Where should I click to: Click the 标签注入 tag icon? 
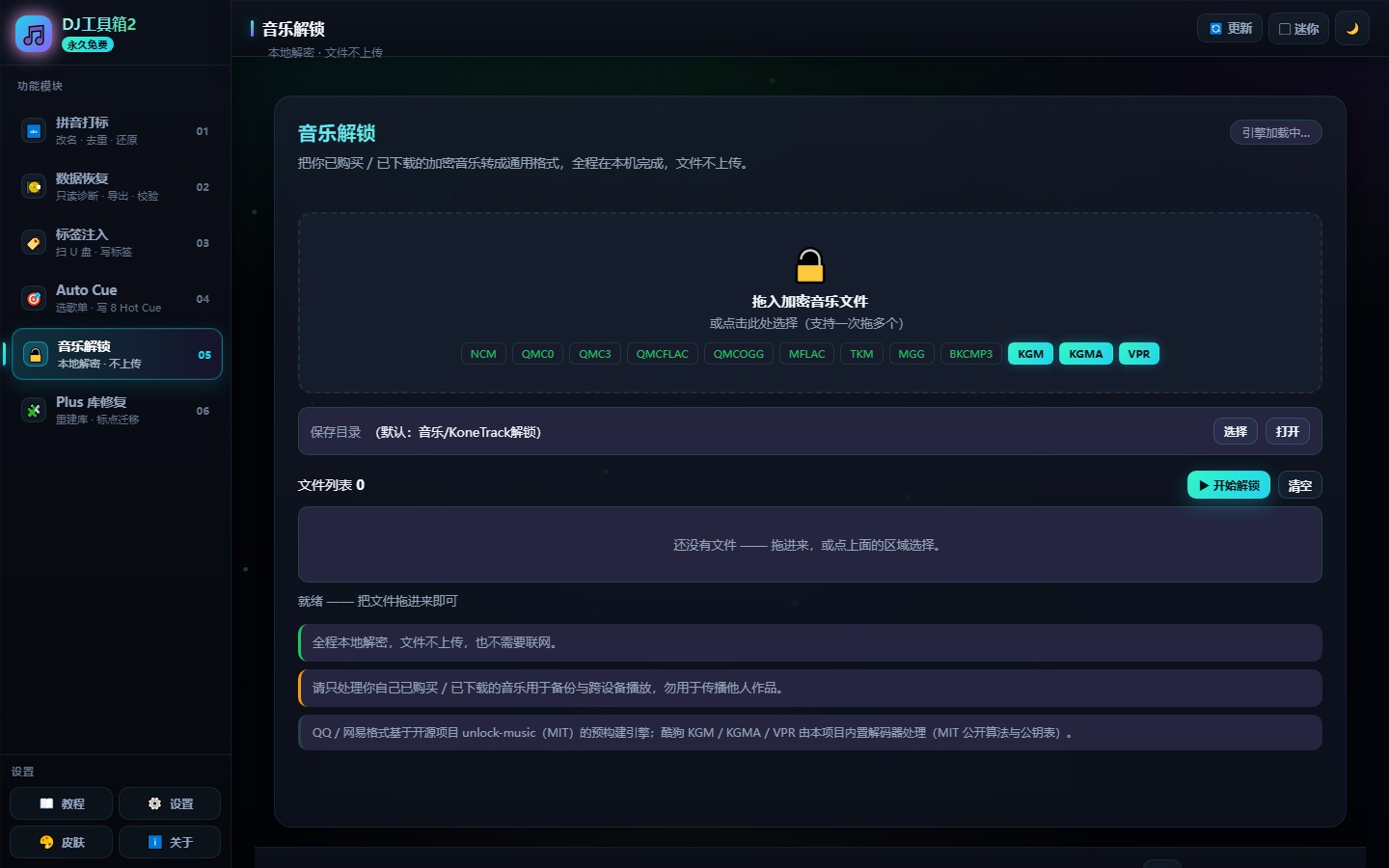click(x=34, y=242)
